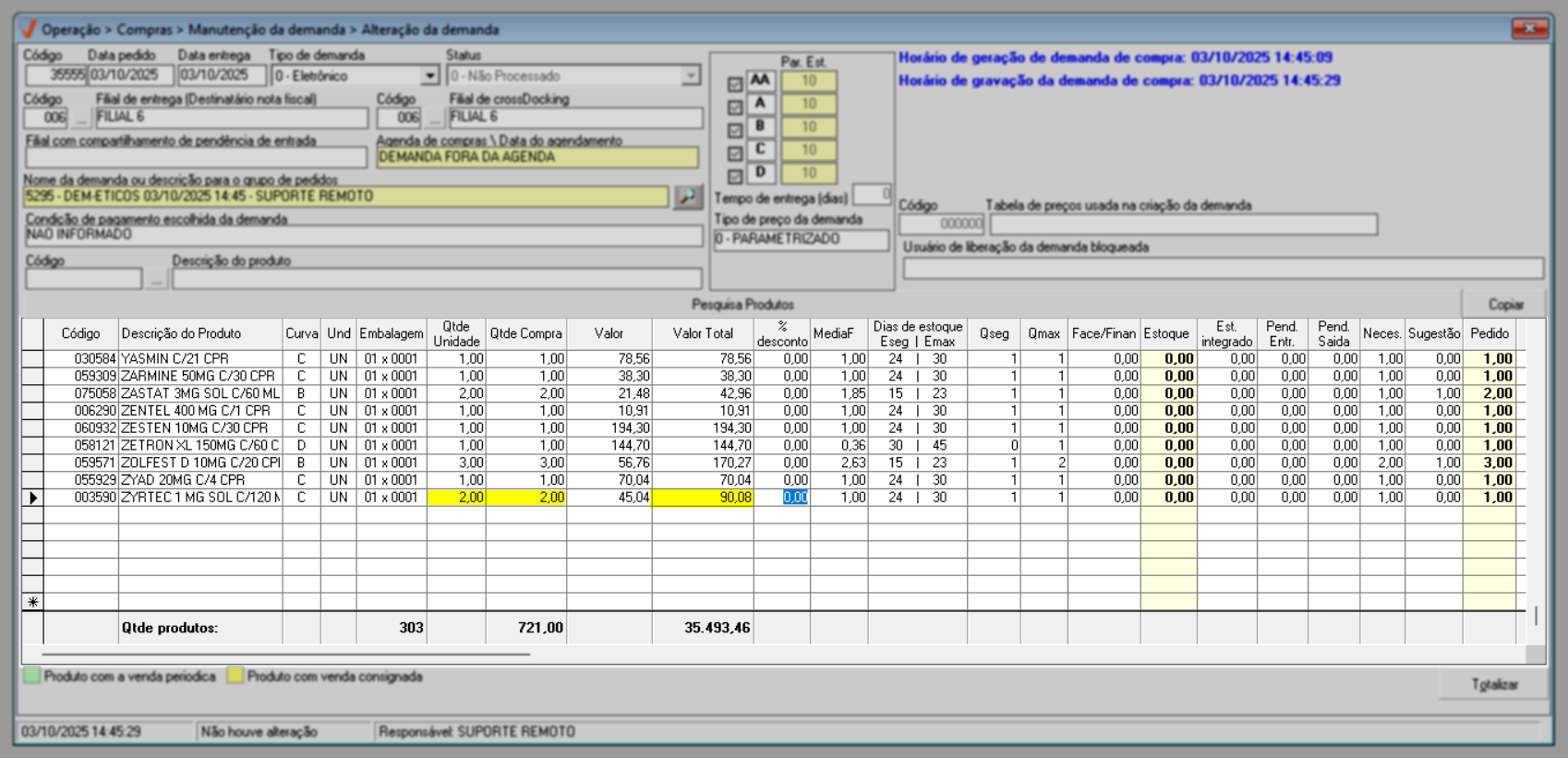Screen dimensions: 1568x758
Task: Open product code lookup ellipsis button
Action: 156,279
